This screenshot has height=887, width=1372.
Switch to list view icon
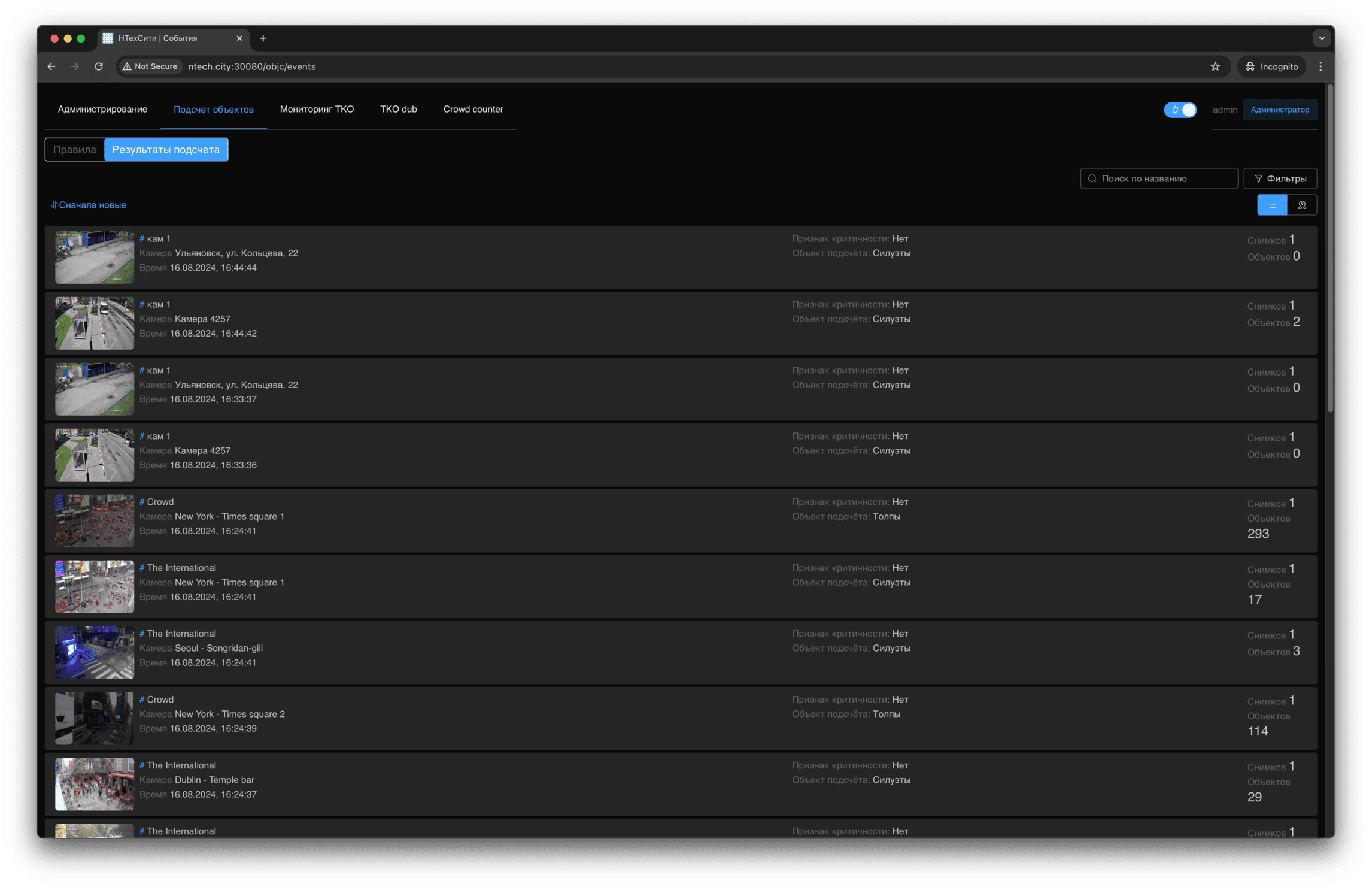(1272, 205)
